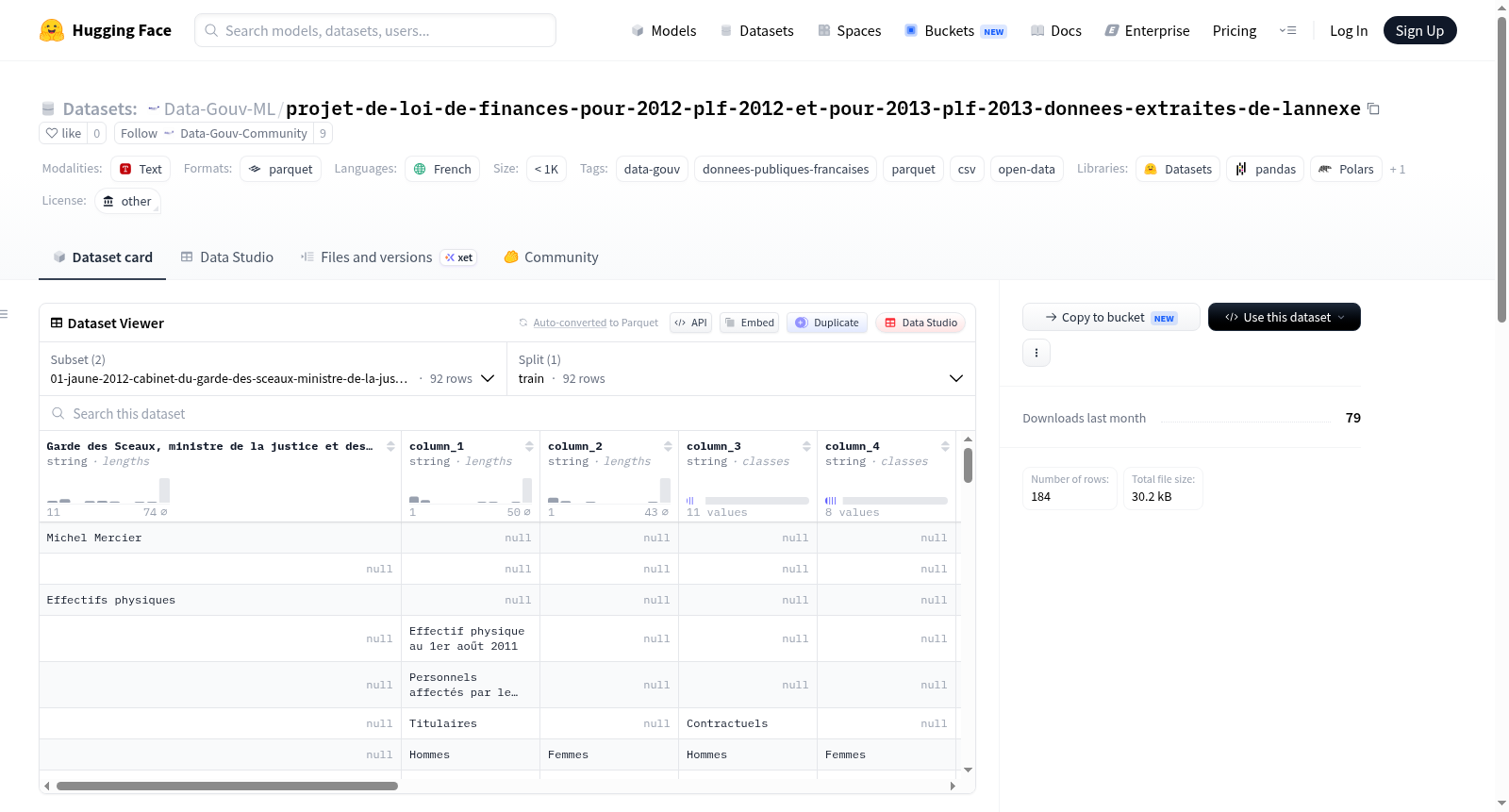This screenshot has height=812, width=1509.
Task: Select the csv tag
Action: [x=967, y=169]
